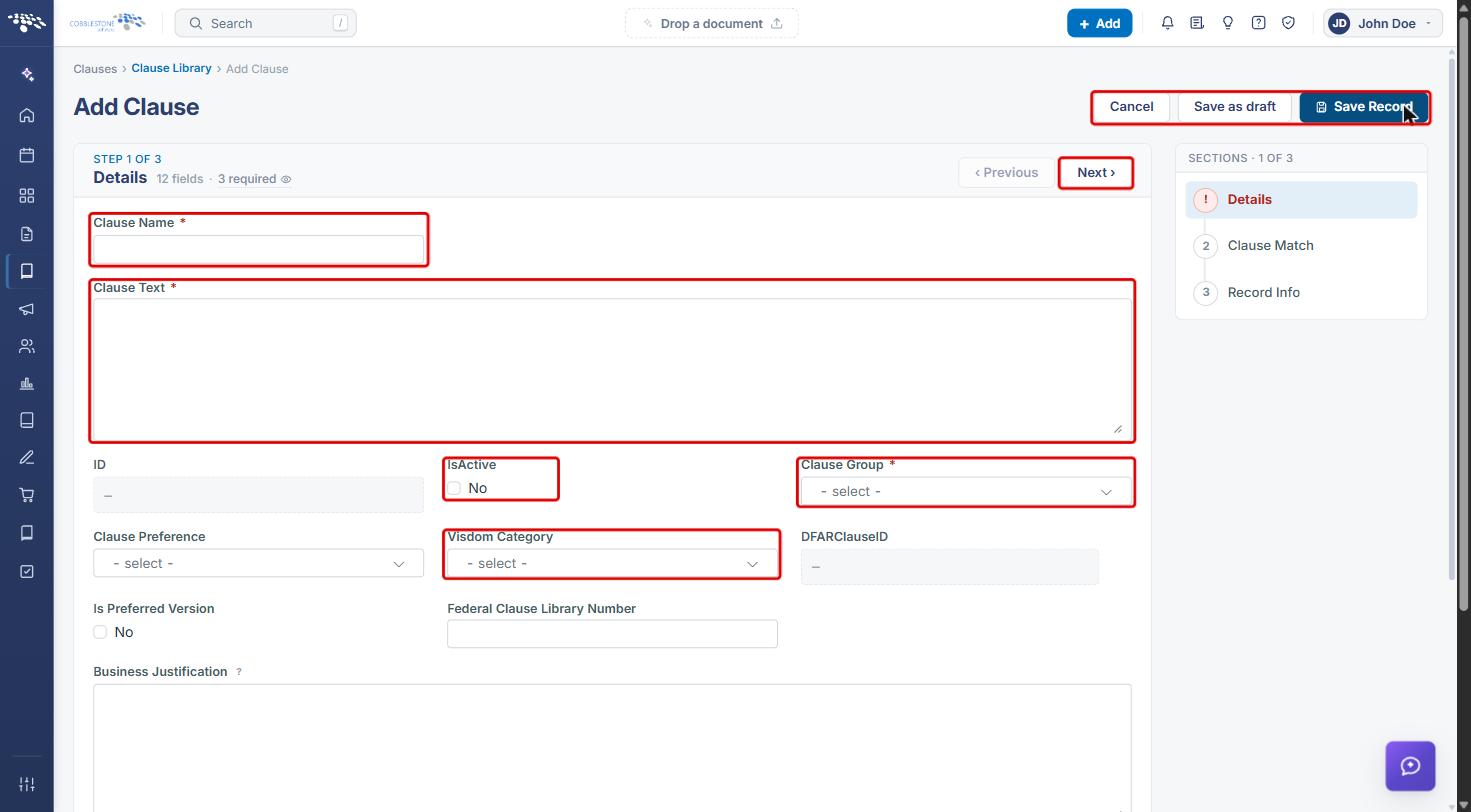Open the bar chart icon in sidebar
1471x812 pixels.
[x=27, y=384]
